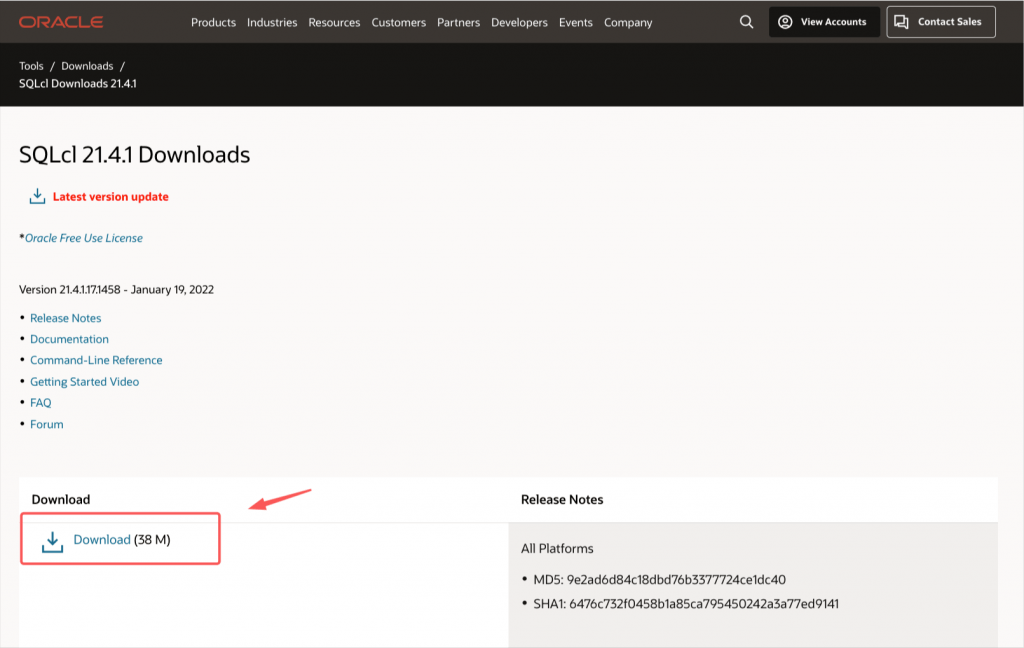Click the Oracle logo

point(61,22)
